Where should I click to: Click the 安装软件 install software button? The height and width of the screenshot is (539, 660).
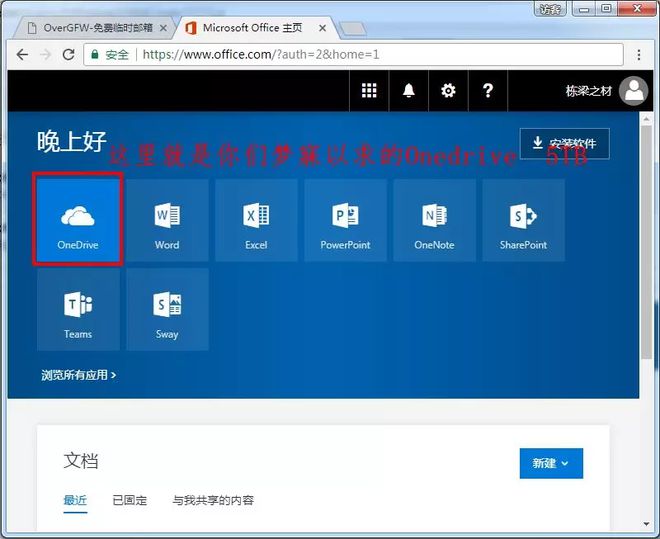coord(564,143)
